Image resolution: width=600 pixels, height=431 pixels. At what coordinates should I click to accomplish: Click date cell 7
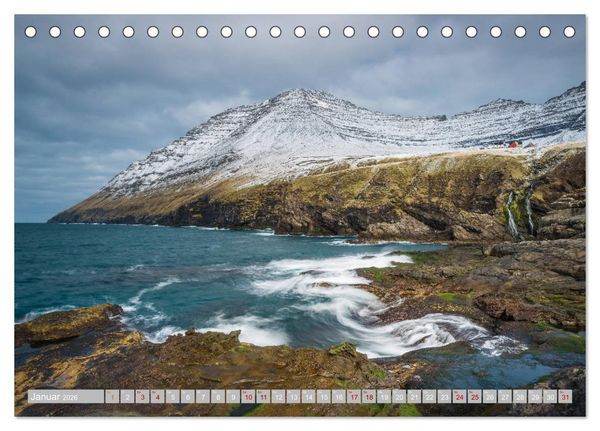point(203,397)
